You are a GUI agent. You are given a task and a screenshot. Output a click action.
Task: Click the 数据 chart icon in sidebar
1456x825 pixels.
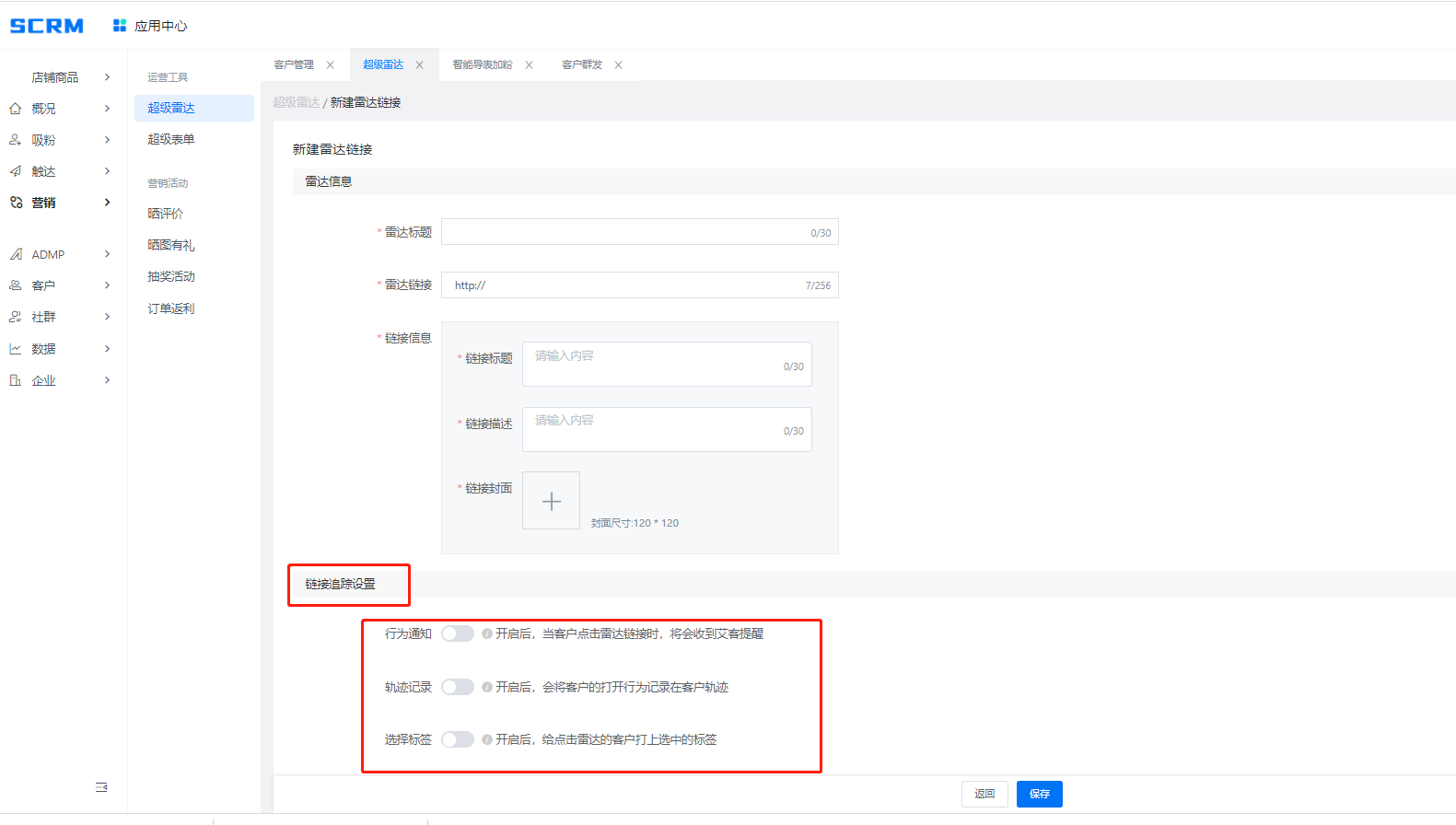tap(16, 349)
